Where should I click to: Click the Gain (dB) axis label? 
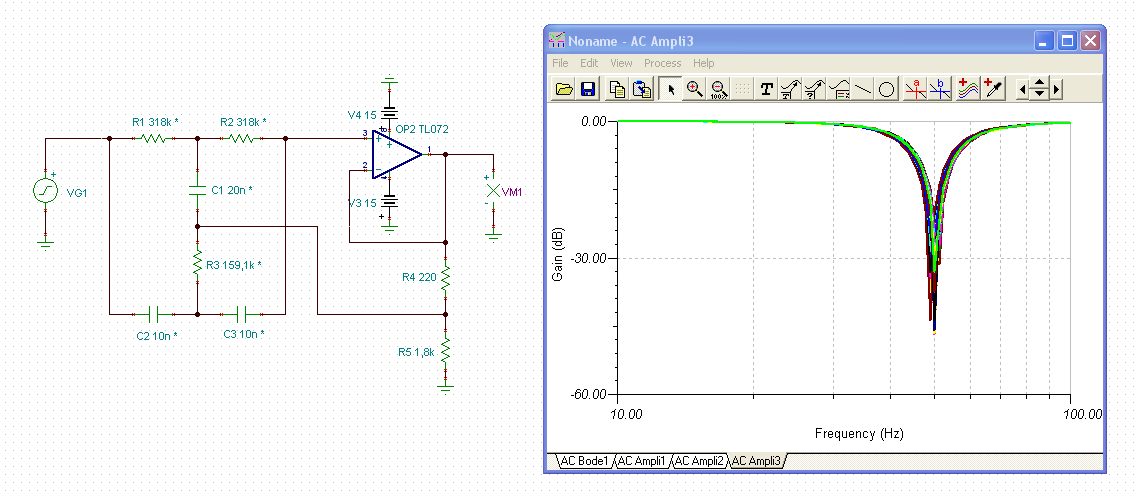tap(557, 254)
